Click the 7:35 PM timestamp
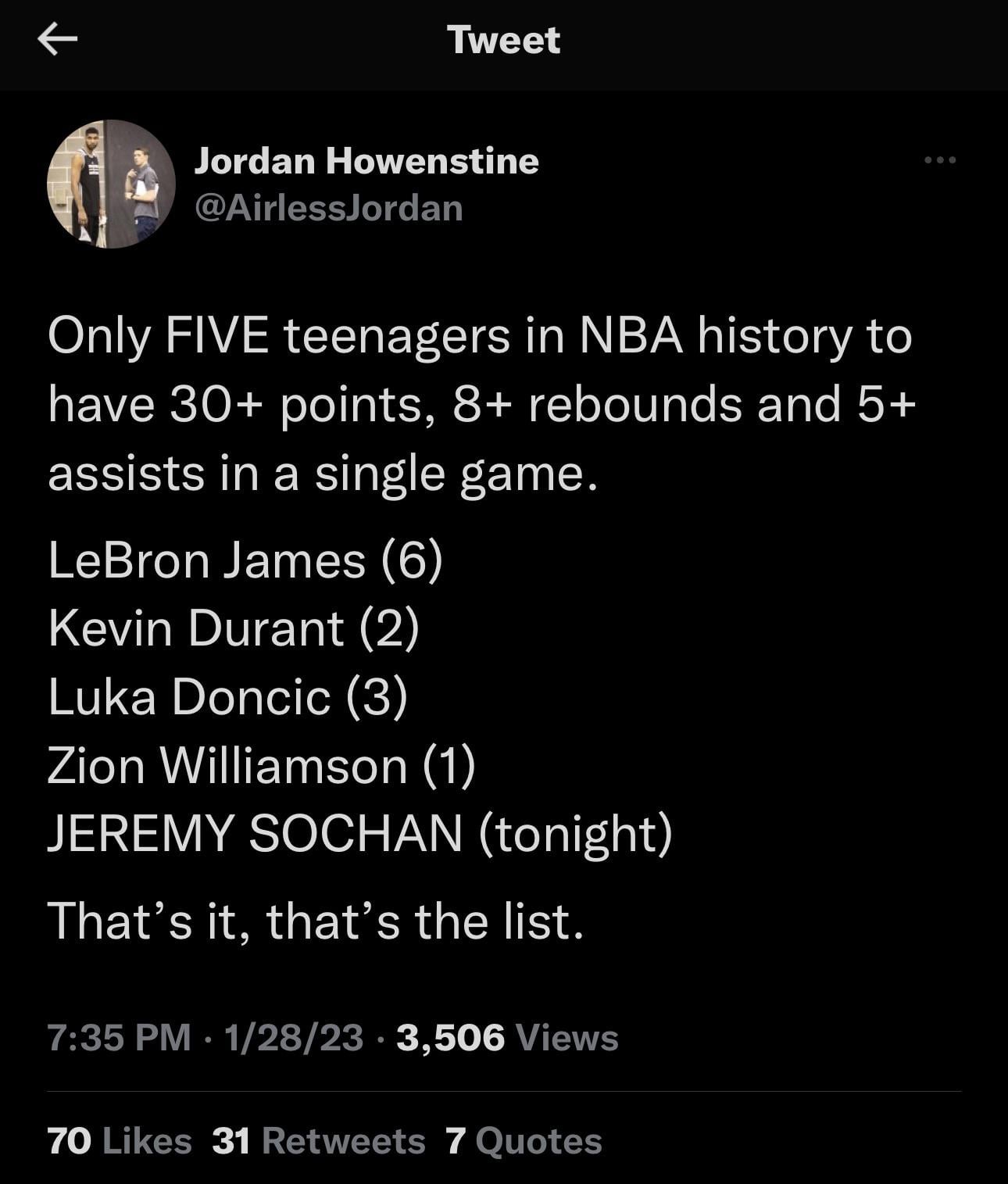 pyautogui.click(x=120, y=1038)
